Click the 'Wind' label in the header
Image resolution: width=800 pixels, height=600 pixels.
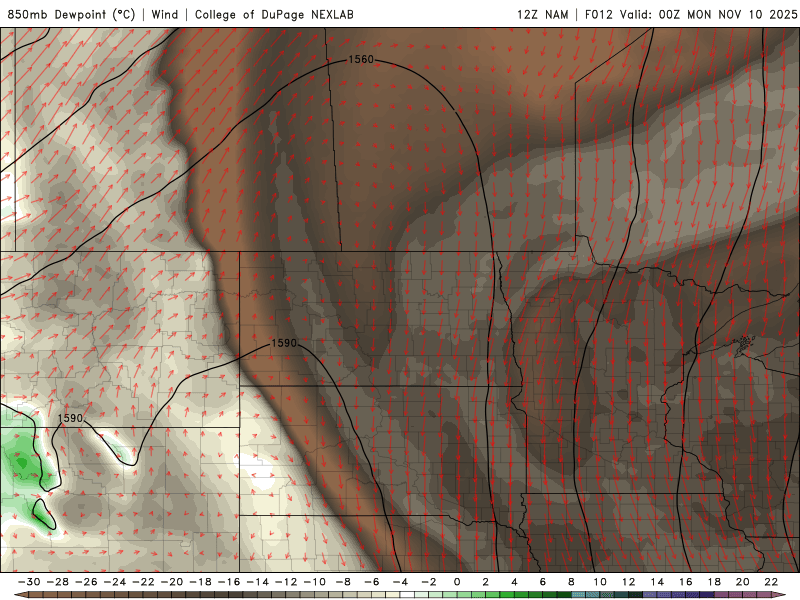165,14
